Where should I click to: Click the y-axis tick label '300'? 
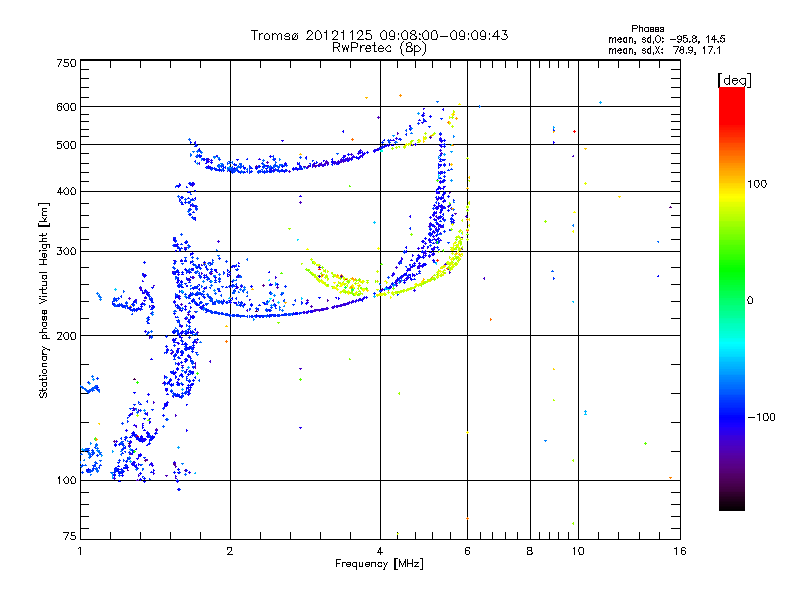pos(66,252)
